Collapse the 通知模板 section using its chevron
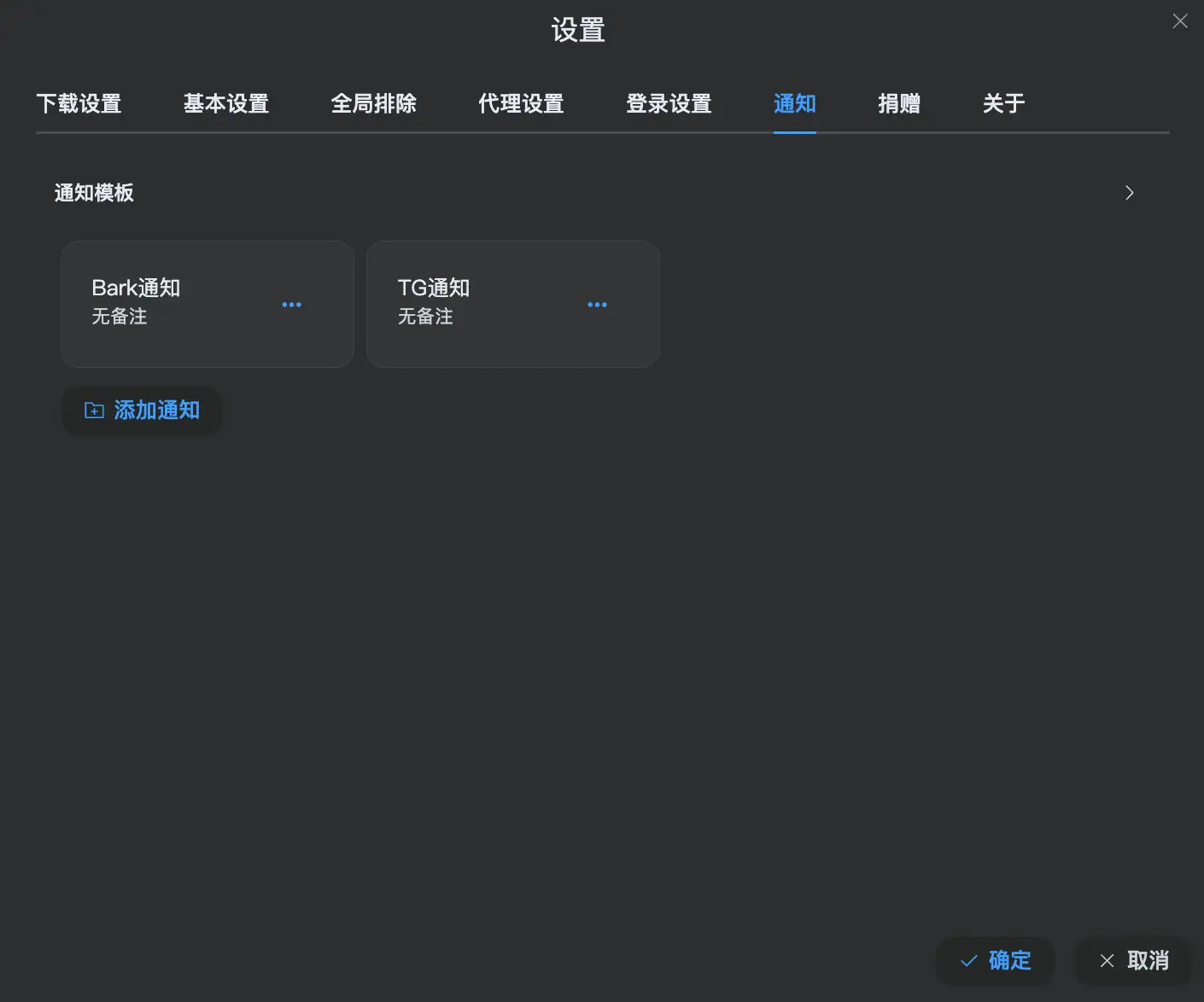This screenshot has height=1002, width=1204. pyautogui.click(x=1130, y=193)
